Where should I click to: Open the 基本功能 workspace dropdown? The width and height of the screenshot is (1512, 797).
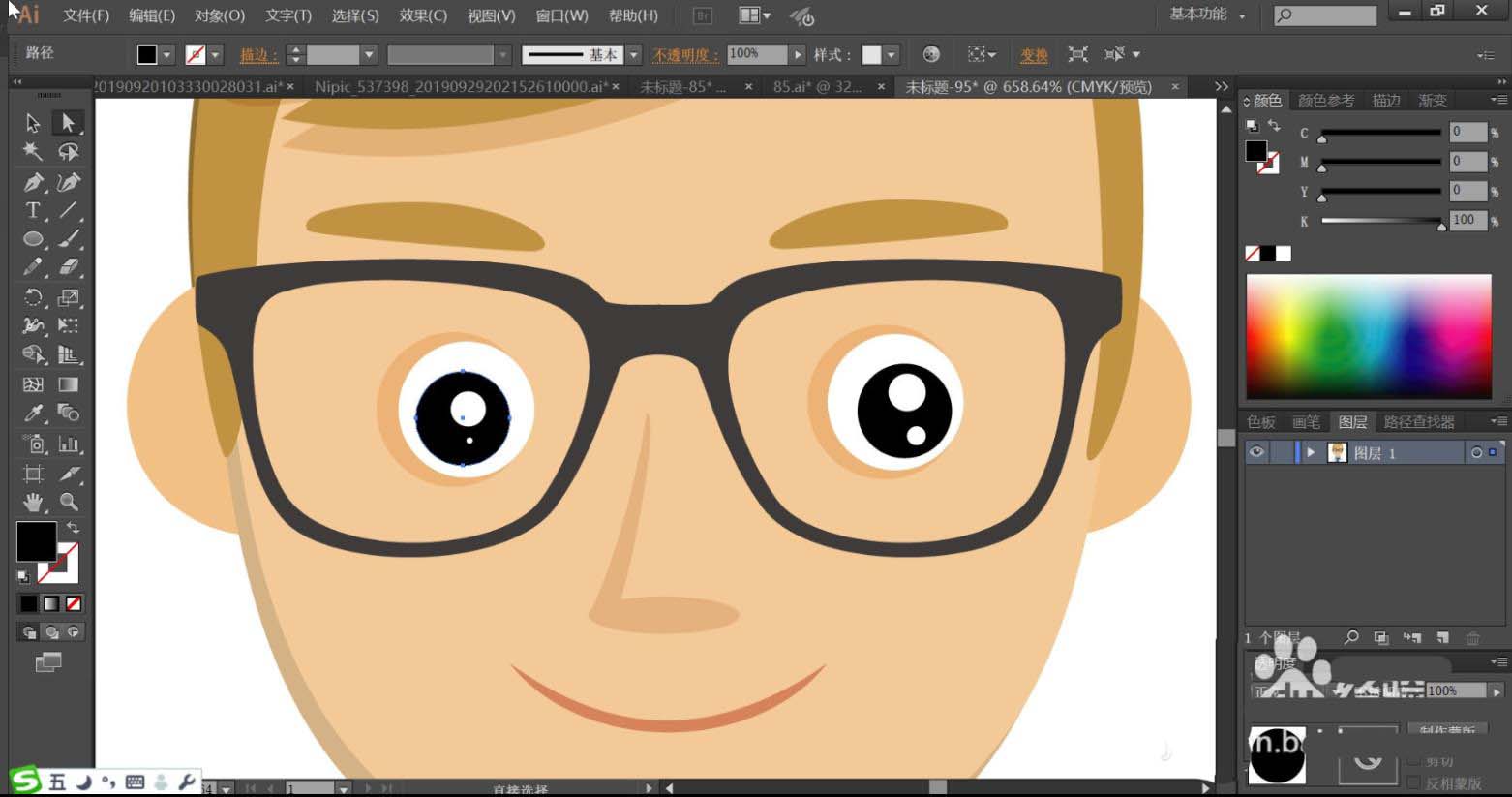pos(1207,15)
